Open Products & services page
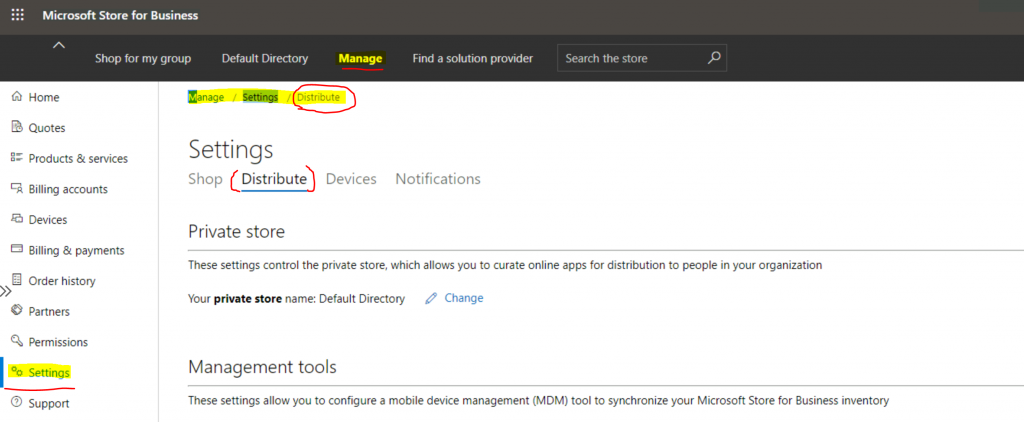 [78, 159]
